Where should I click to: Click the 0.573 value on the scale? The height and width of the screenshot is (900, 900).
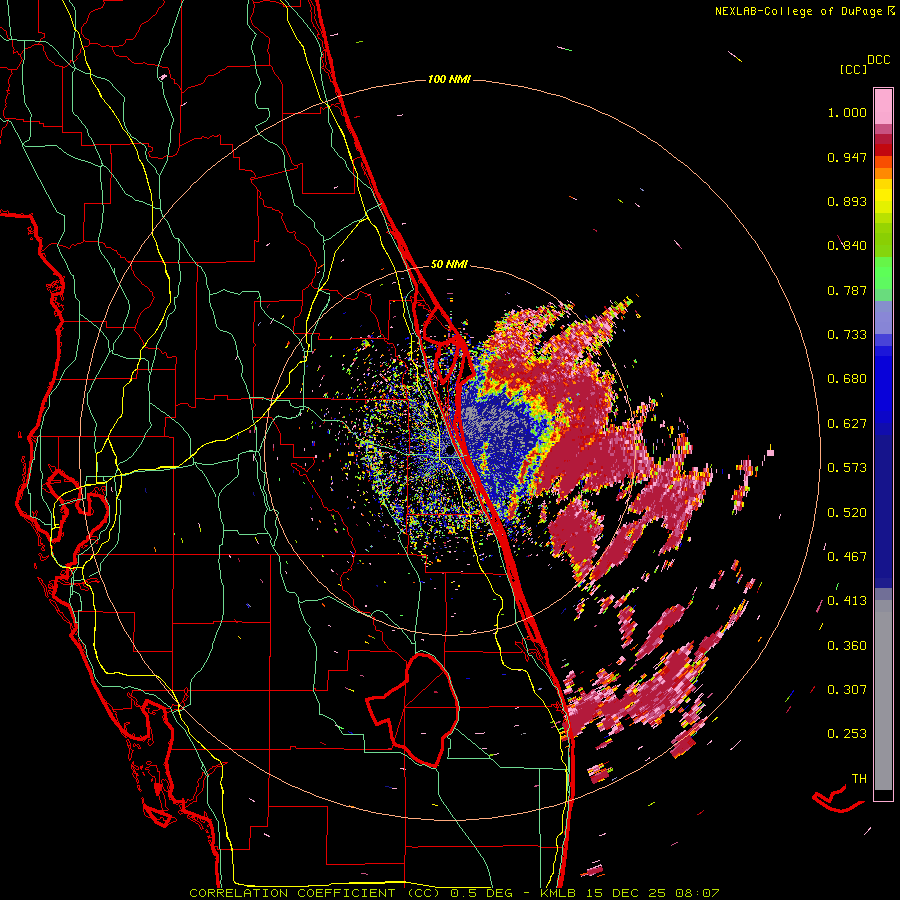(x=847, y=468)
